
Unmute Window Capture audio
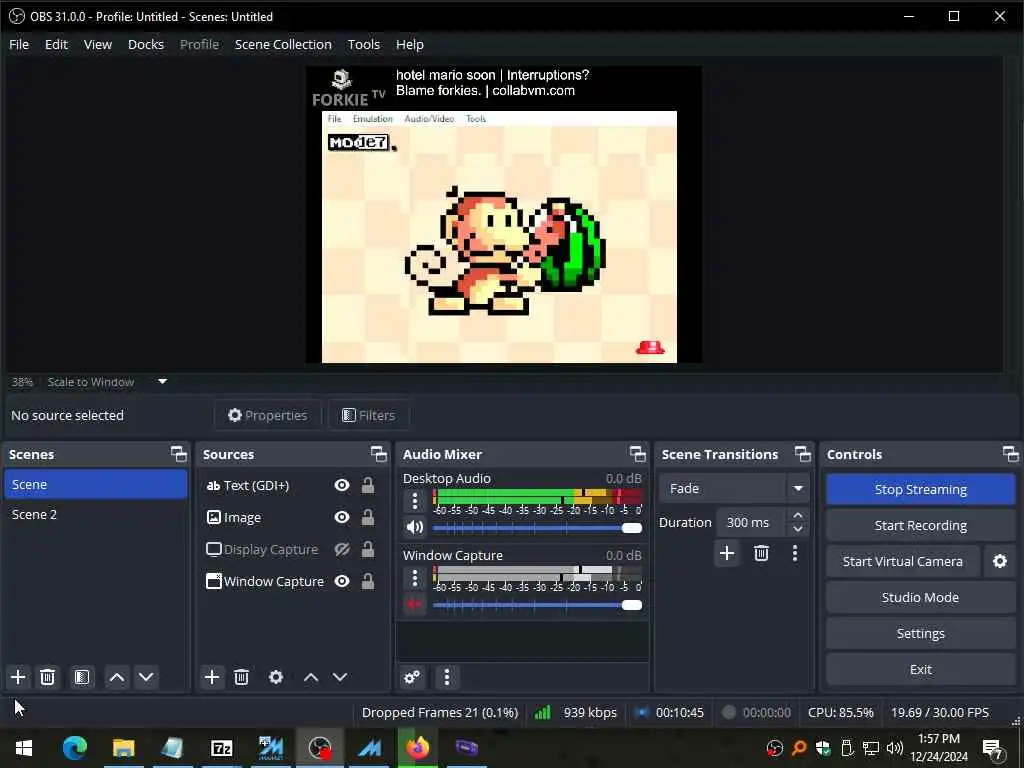point(415,604)
